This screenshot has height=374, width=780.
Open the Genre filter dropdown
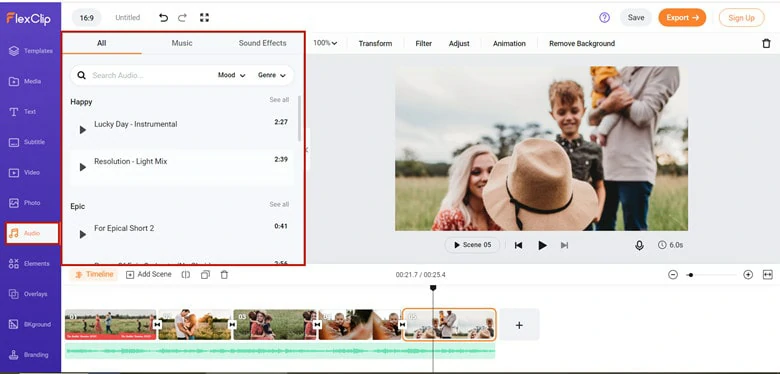[272, 75]
